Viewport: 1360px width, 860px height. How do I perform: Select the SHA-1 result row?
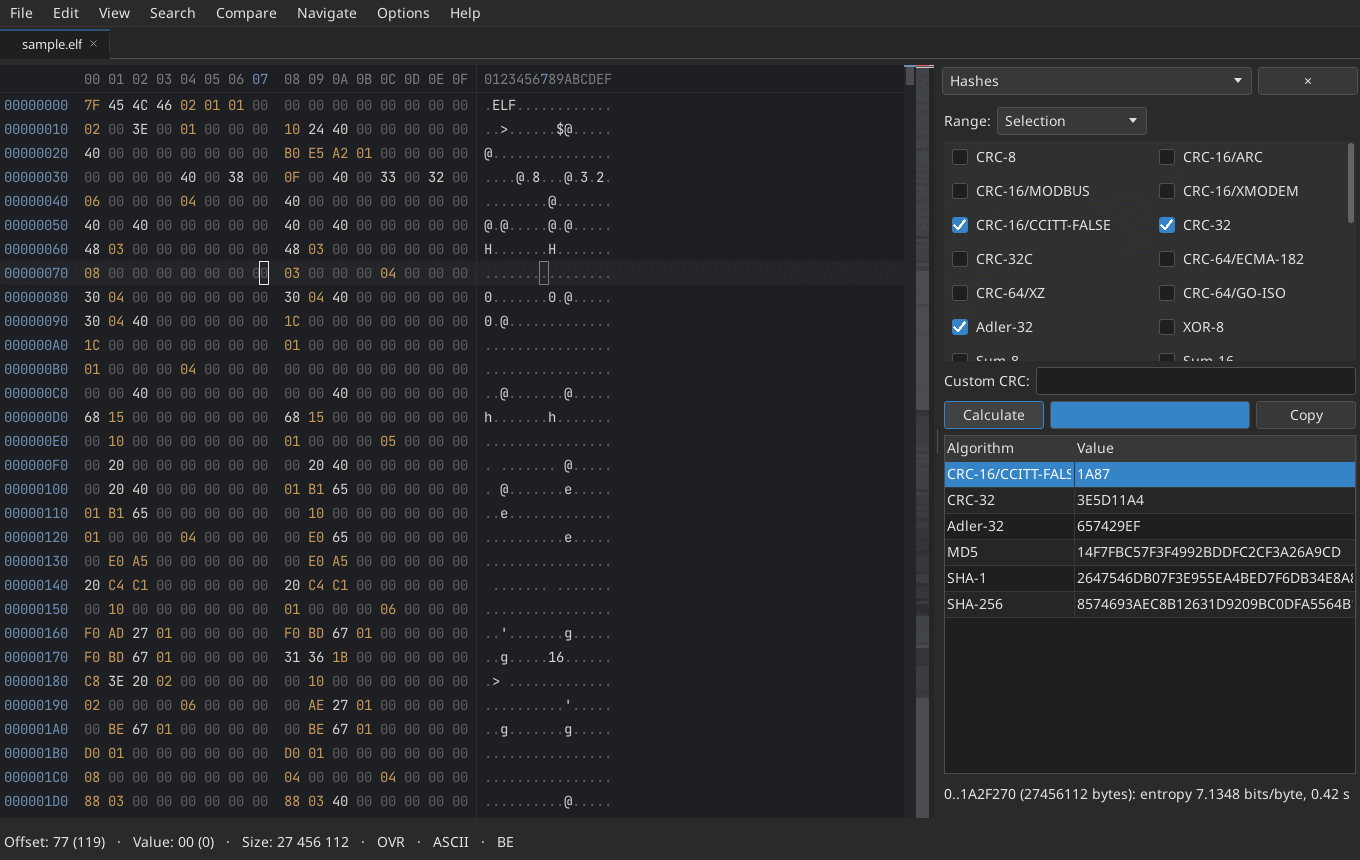[1150, 578]
